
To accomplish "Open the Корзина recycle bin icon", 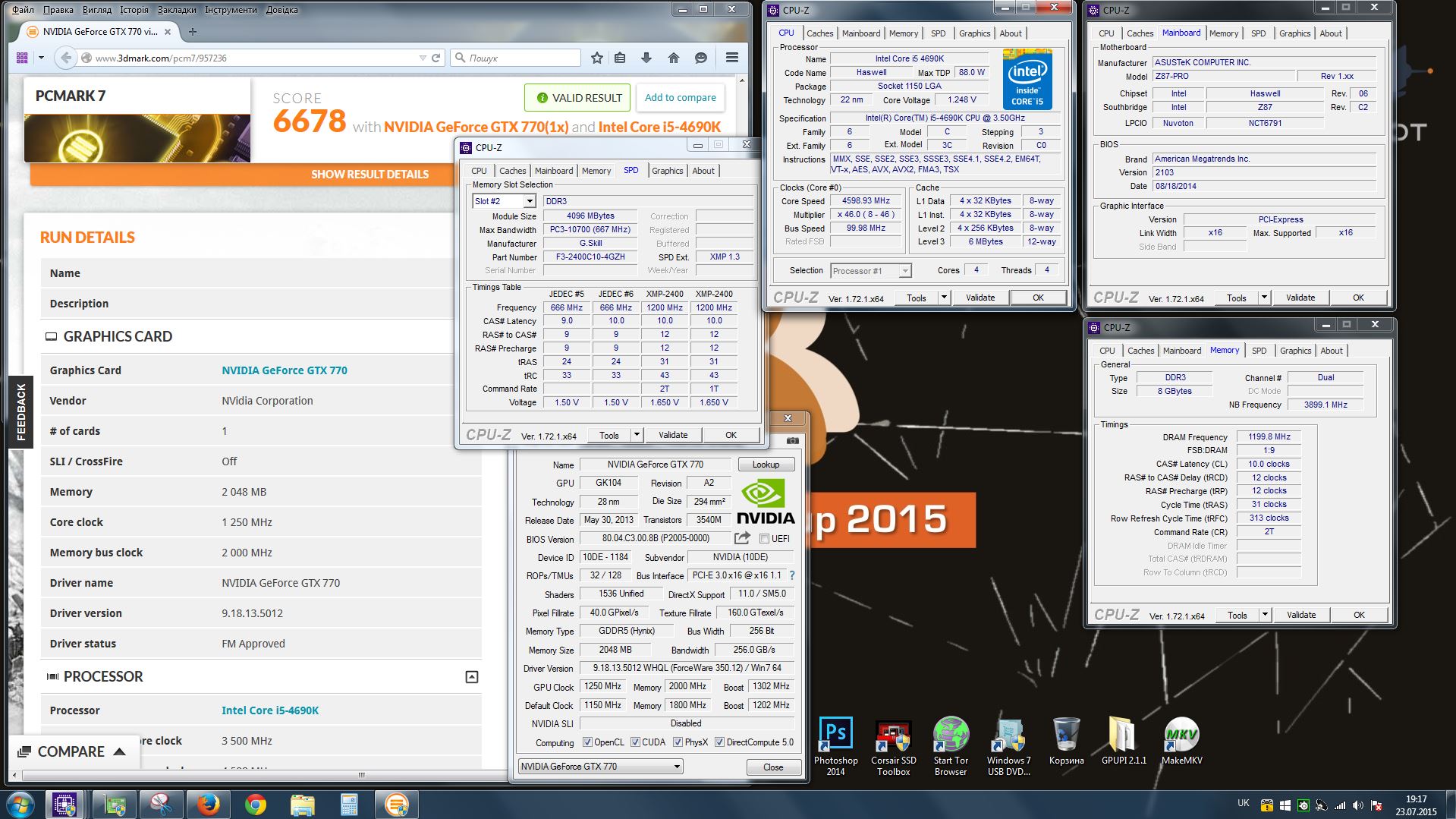I will click(x=1066, y=742).
